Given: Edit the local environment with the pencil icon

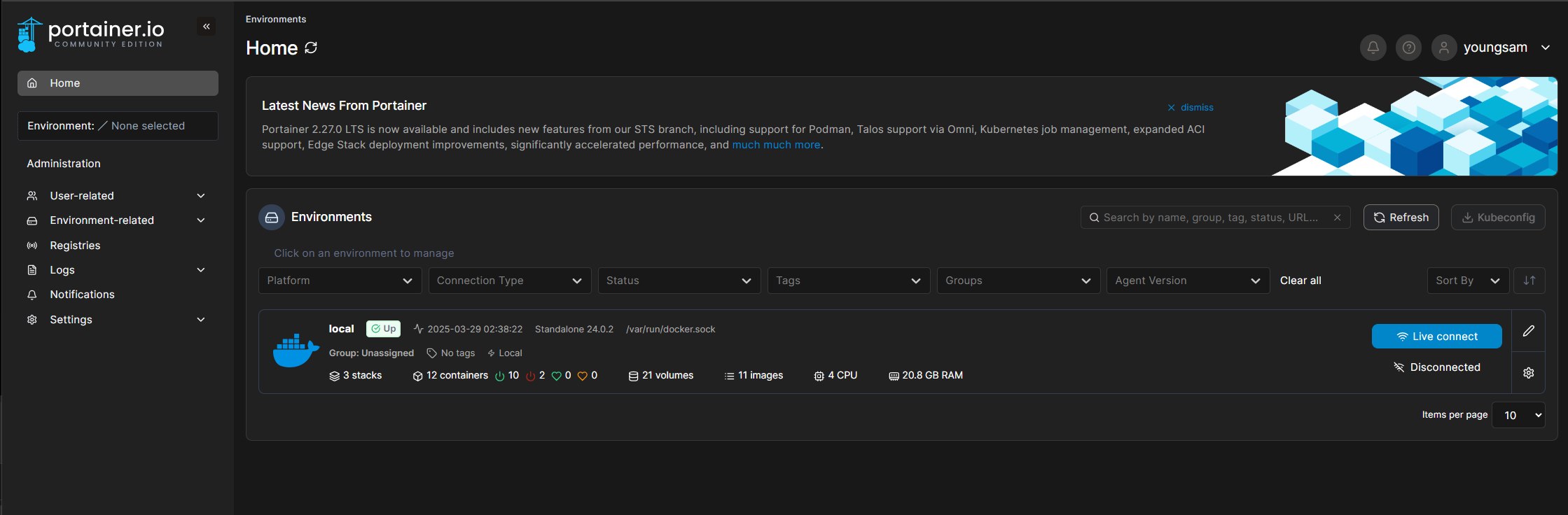Looking at the screenshot, I should click(1529, 331).
